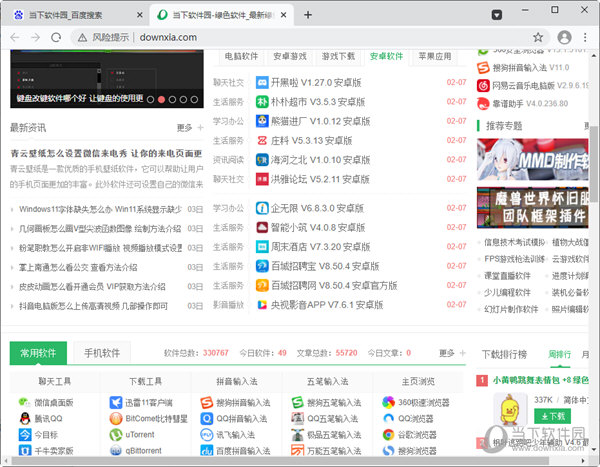Click the browser back arrow
Image resolution: width=600 pixels, height=467 pixels.
point(15,38)
